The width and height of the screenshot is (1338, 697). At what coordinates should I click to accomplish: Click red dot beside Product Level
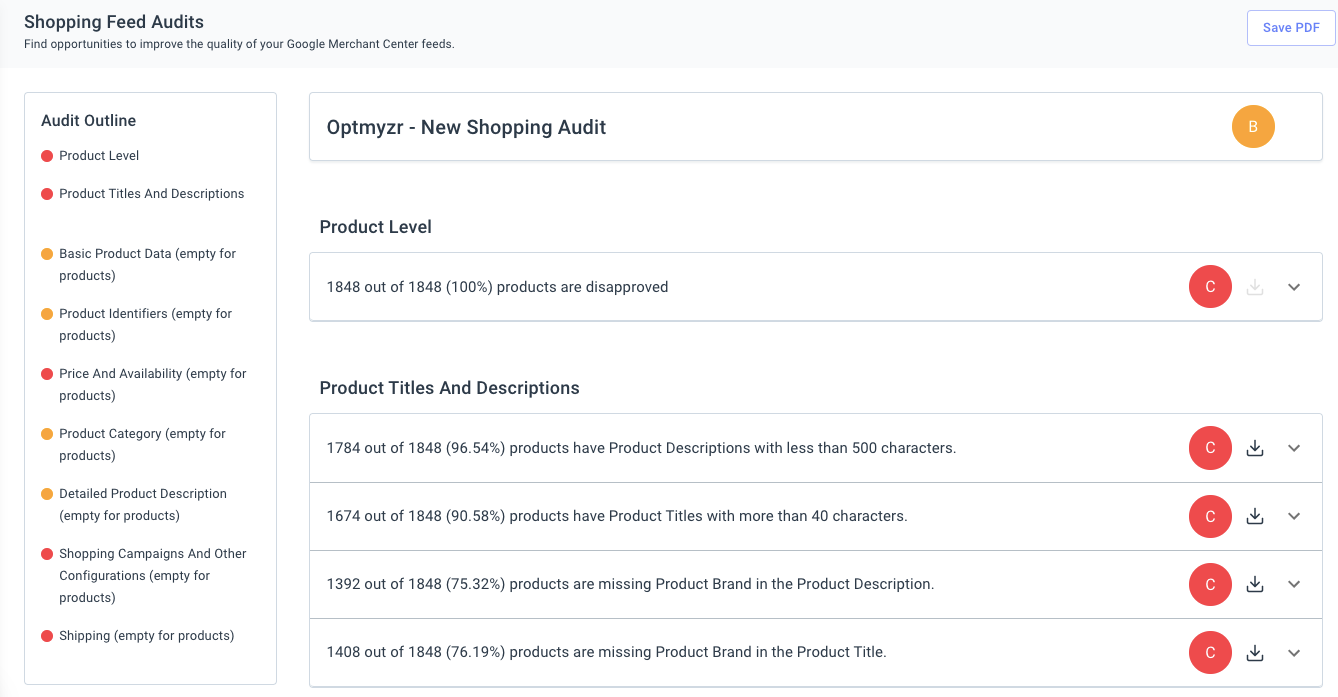(x=47, y=156)
